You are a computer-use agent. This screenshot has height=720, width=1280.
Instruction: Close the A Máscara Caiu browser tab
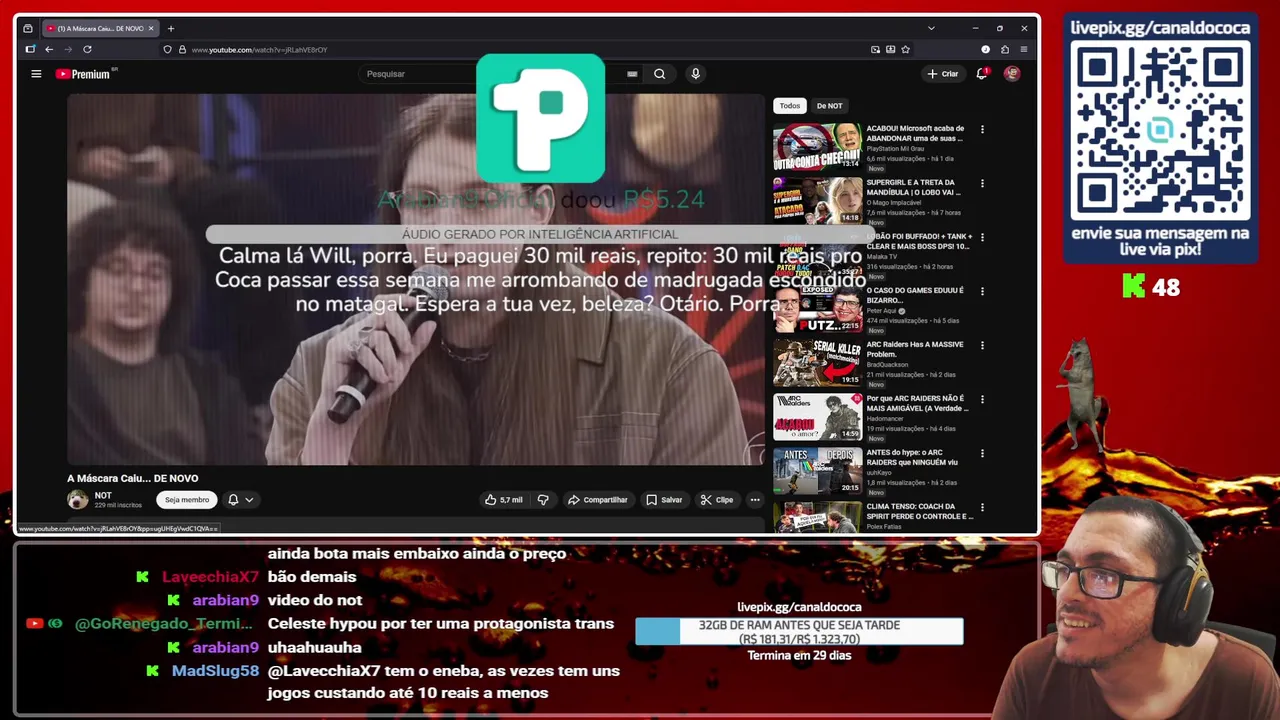(x=151, y=28)
